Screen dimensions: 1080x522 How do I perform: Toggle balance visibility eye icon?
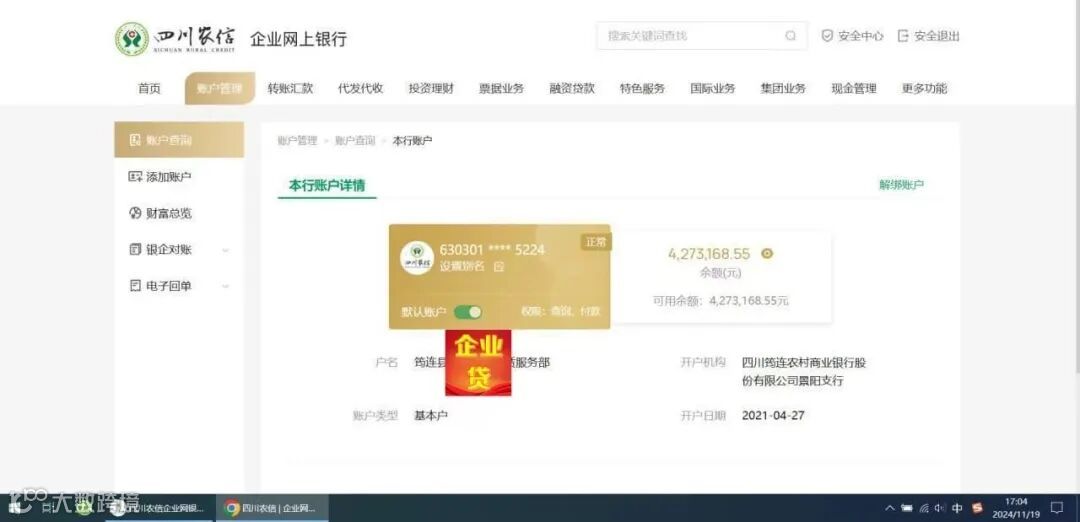point(767,253)
